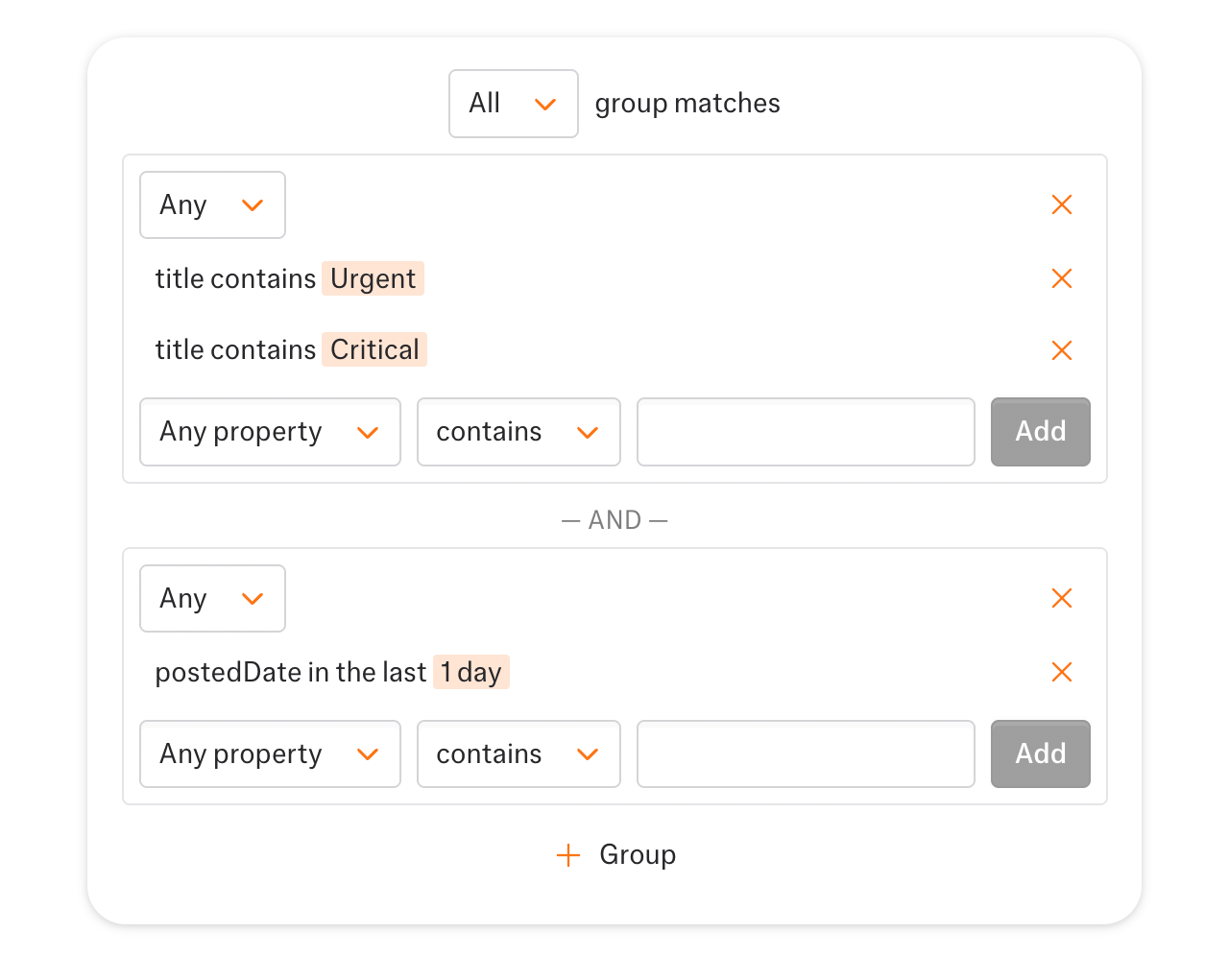Delete the 'title contains Critical' condition

pyautogui.click(x=1061, y=350)
